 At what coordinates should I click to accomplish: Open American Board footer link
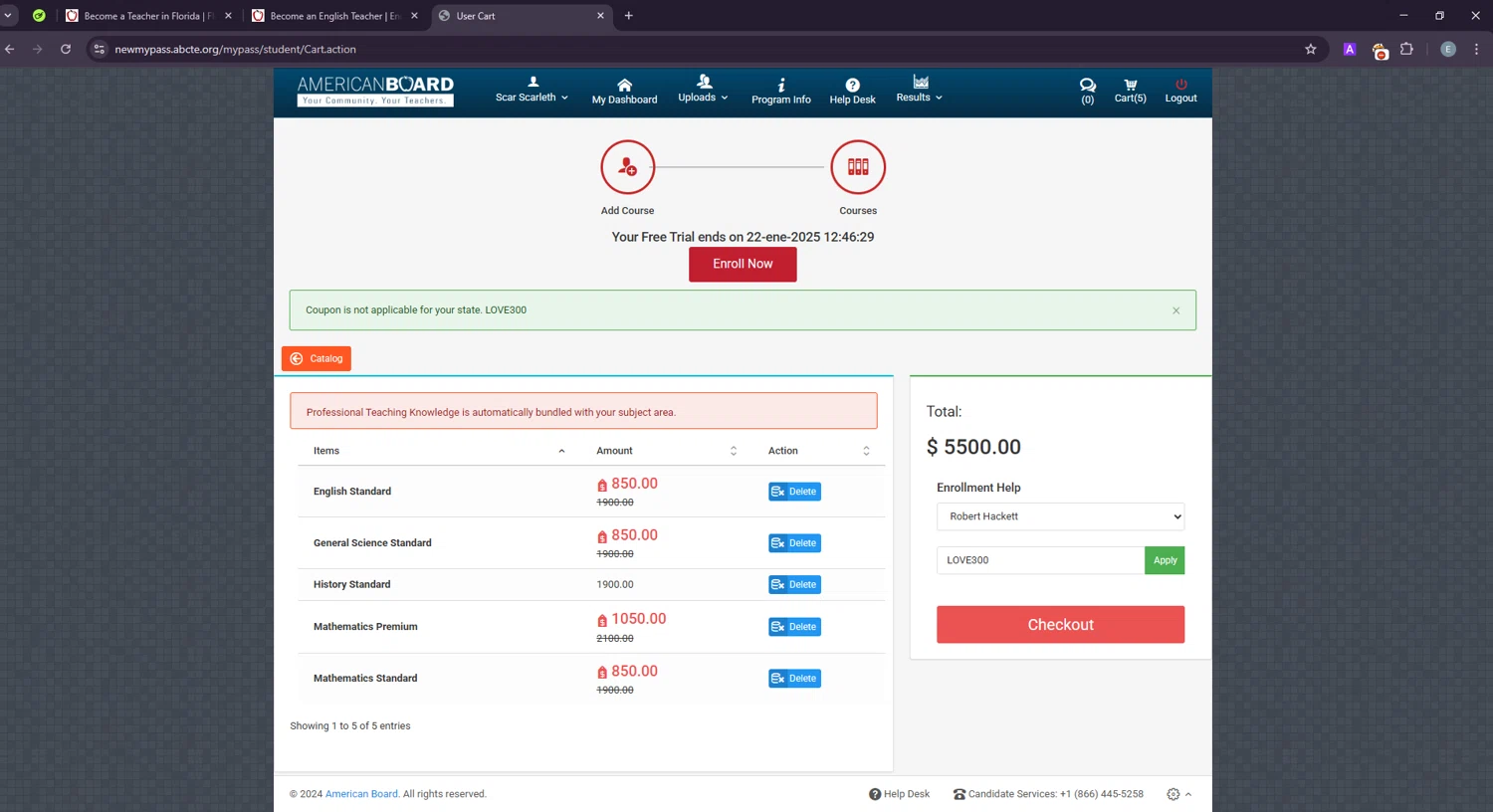click(361, 794)
